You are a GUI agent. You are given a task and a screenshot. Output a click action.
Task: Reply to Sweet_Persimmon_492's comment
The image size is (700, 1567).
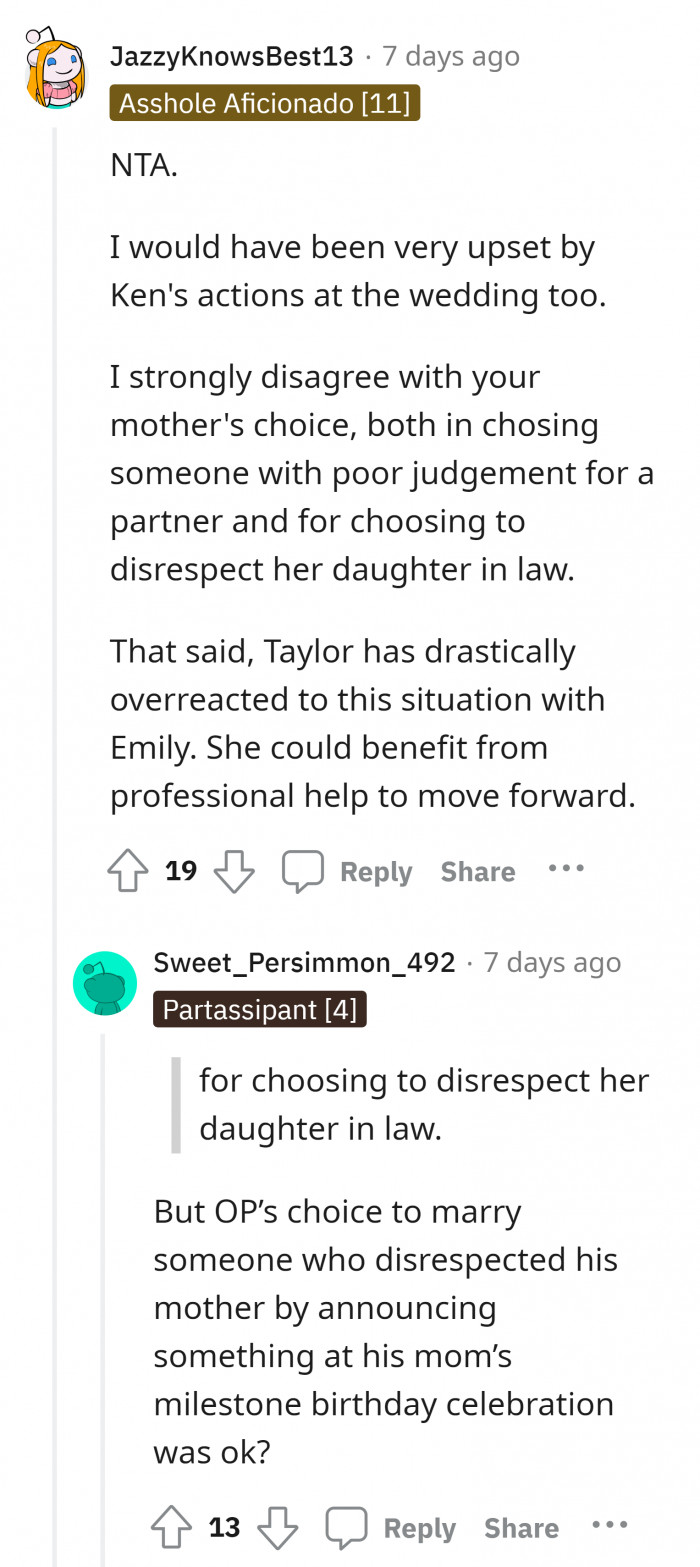point(419,1526)
